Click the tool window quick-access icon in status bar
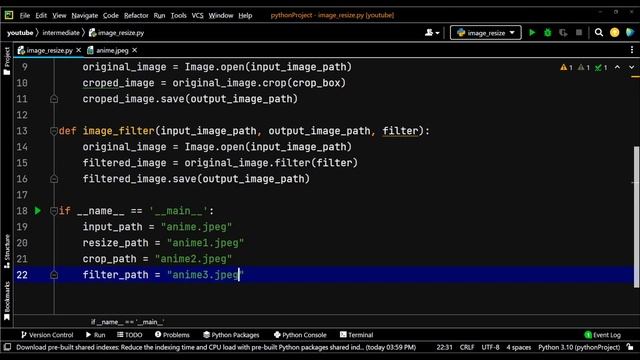Viewport: 640px width, 360px height. [7, 347]
